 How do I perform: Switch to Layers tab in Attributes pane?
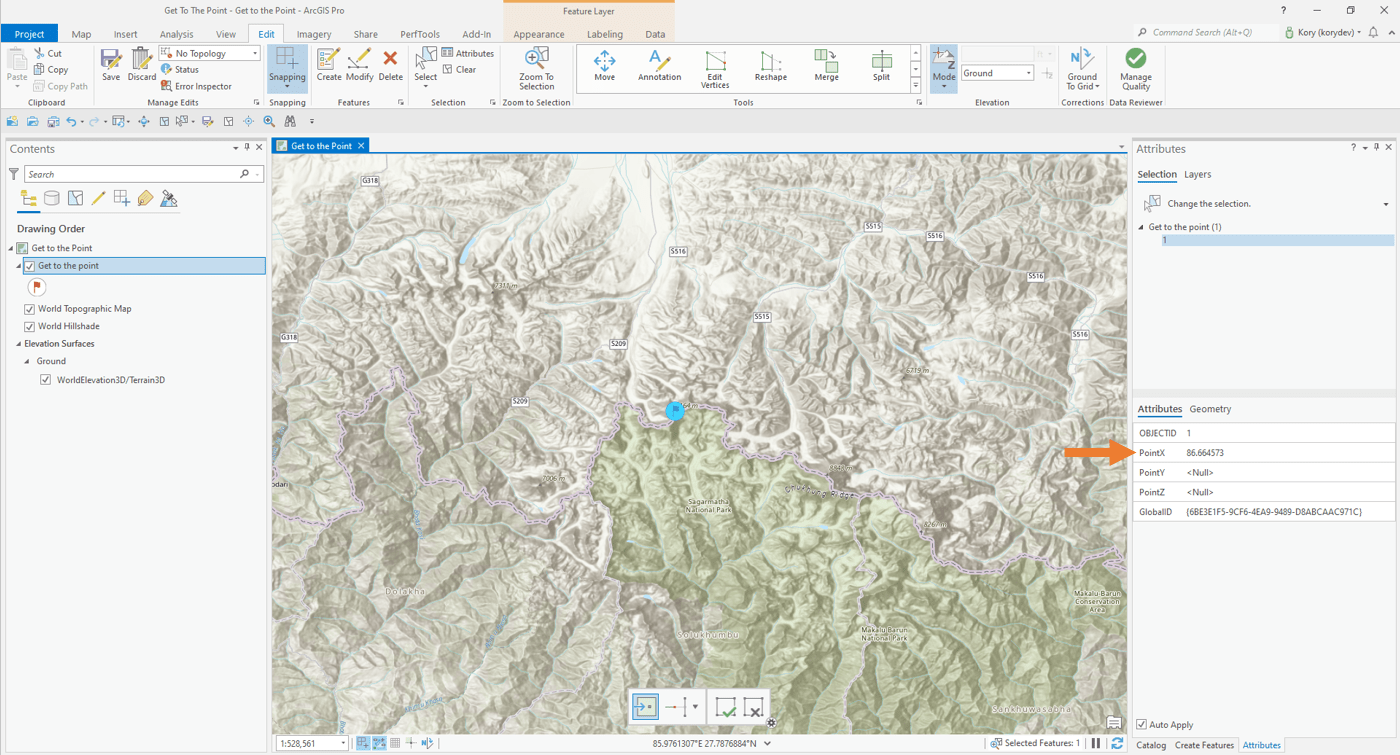(1197, 174)
